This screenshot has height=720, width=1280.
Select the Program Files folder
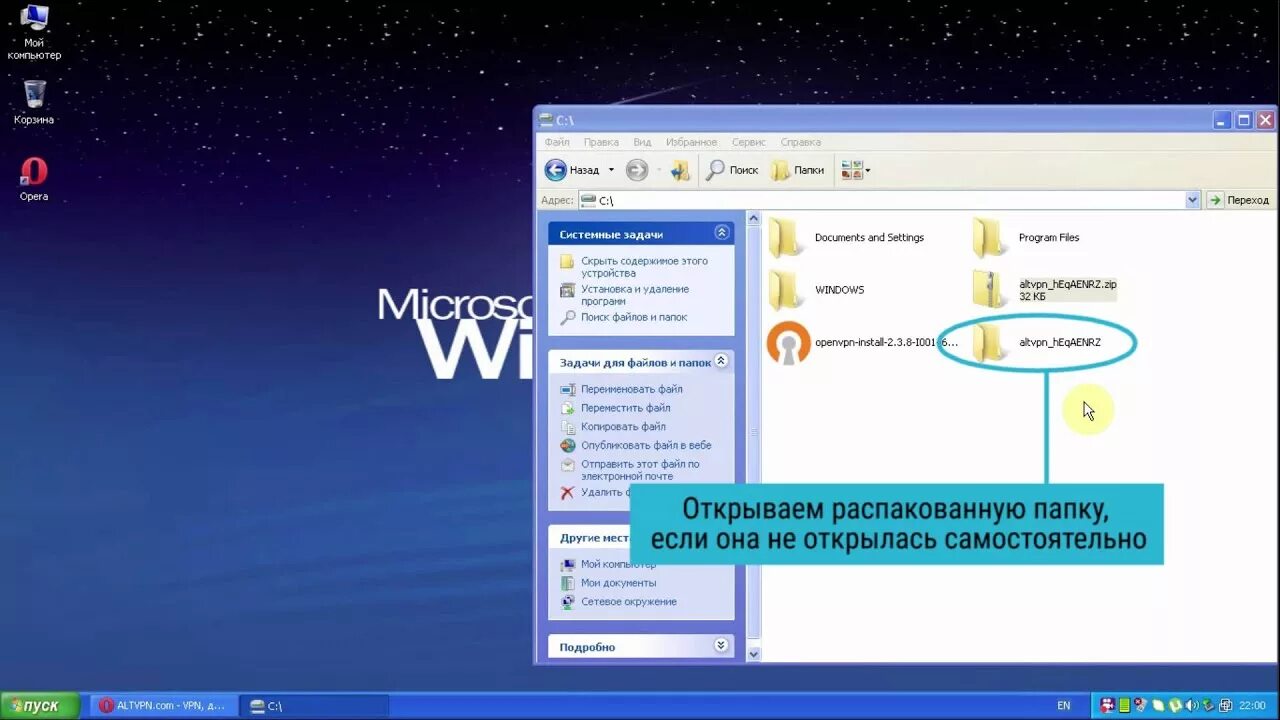1026,238
